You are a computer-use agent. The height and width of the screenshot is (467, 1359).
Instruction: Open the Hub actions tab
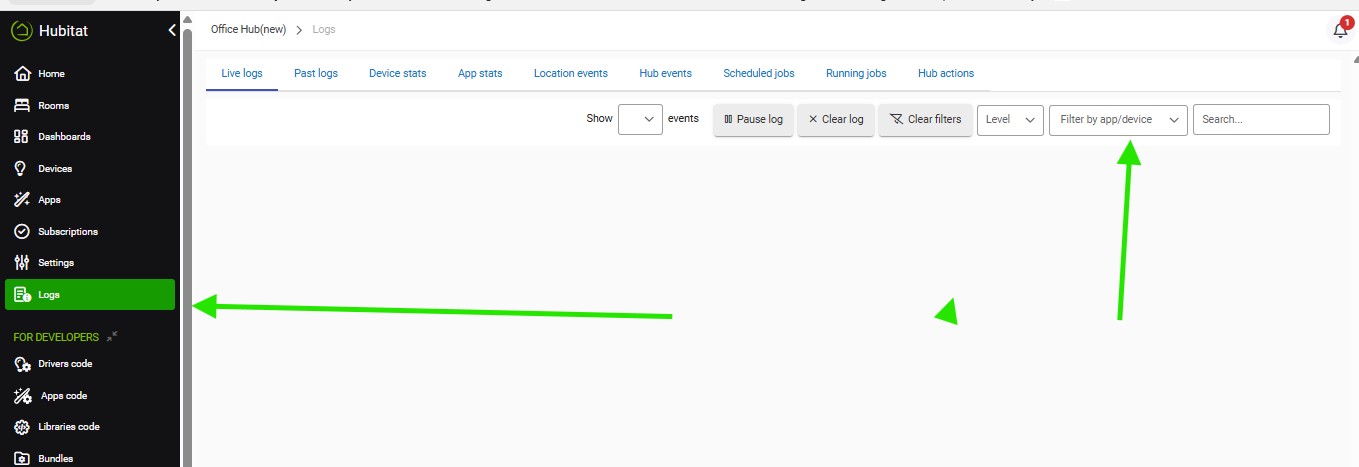pyautogui.click(x=946, y=73)
